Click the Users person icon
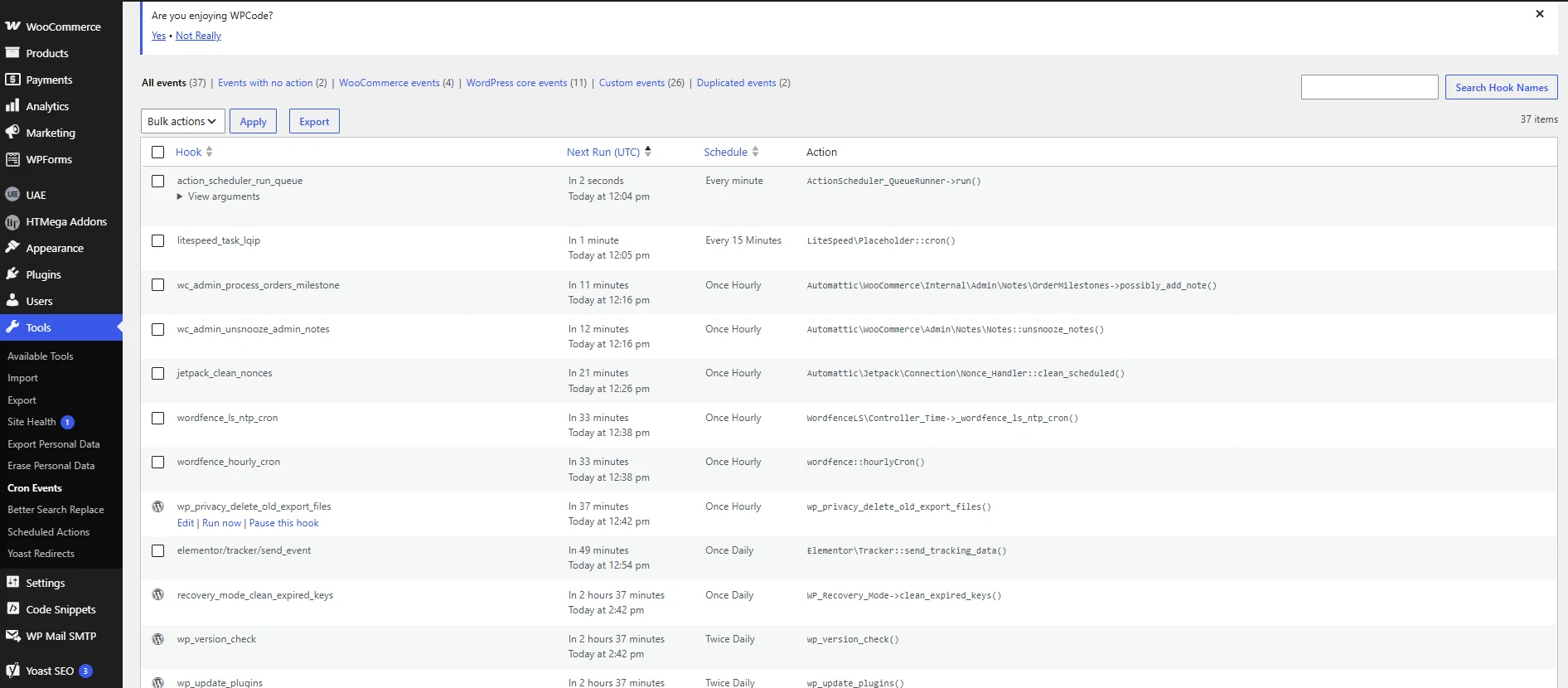This screenshot has width=1568, height=688. pyautogui.click(x=12, y=301)
